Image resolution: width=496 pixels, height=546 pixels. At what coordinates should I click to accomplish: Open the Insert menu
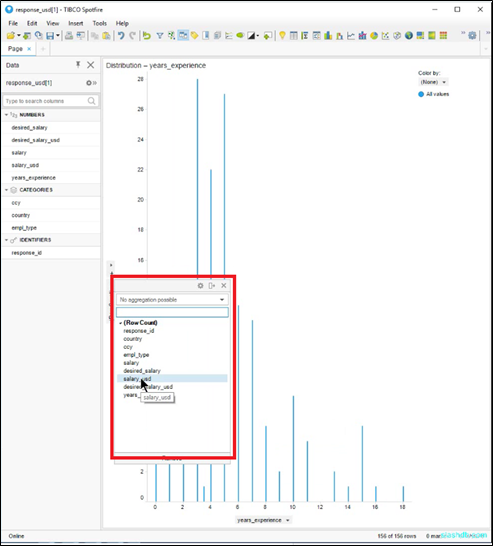[76, 23]
